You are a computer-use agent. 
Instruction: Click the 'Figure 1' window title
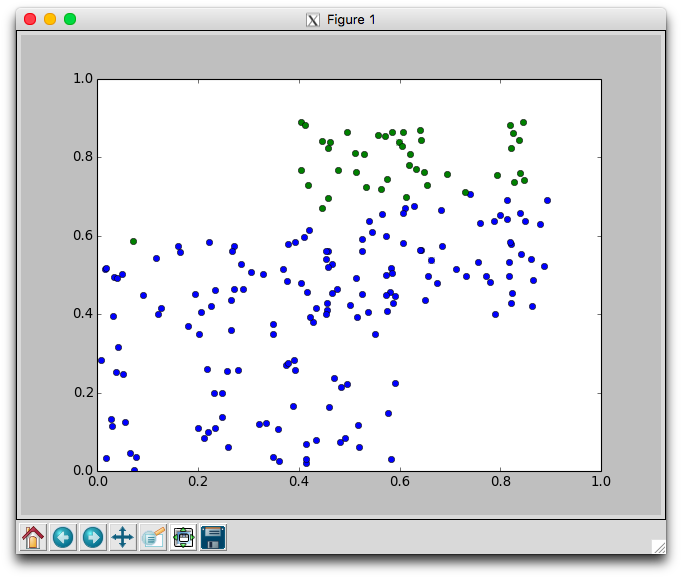[351, 20]
